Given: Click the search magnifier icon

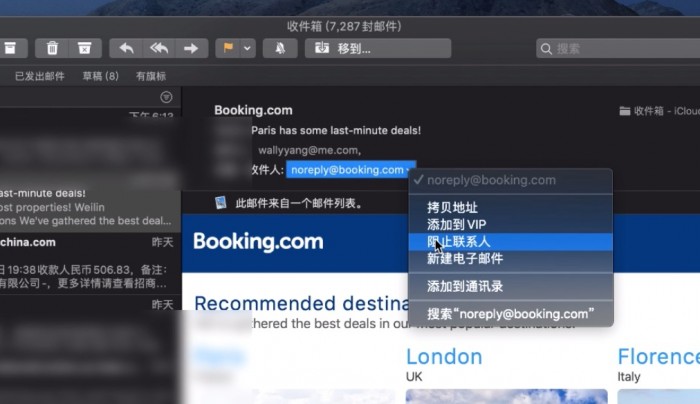Looking at the screenshot, I should pyautogui.click(x=546, y=49).
